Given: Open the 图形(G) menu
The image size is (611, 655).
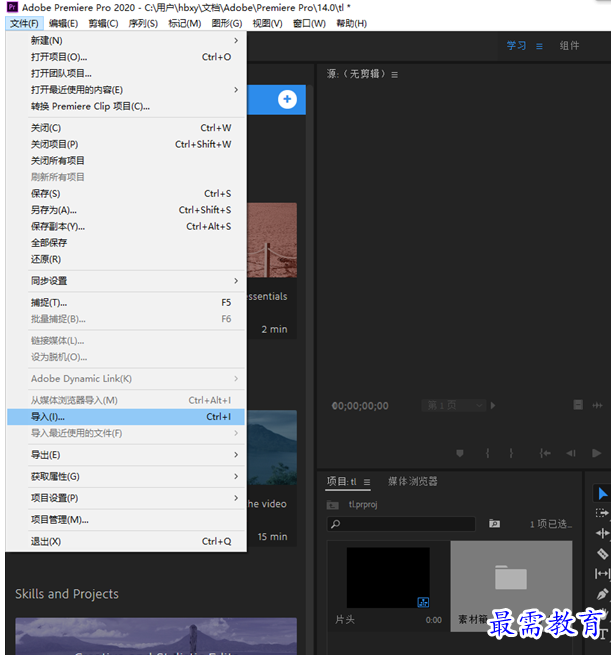Looking at the screenshot, I should 227,23.
